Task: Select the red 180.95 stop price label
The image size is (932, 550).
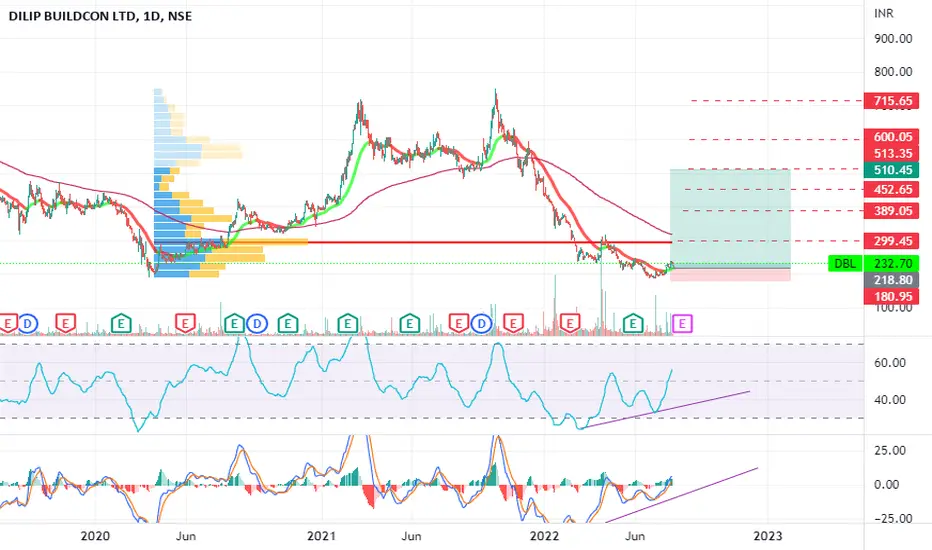Action: (892, 297)
